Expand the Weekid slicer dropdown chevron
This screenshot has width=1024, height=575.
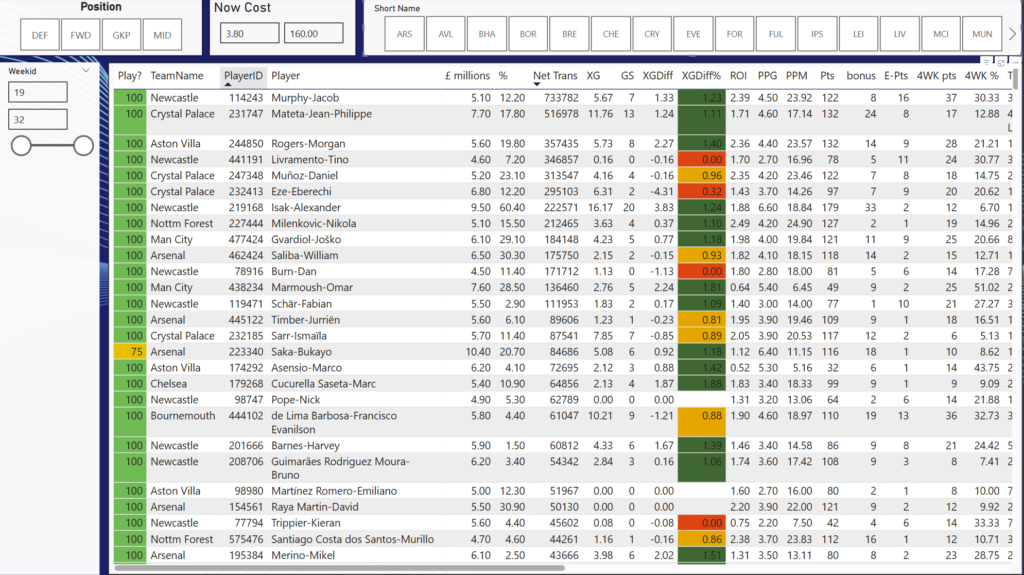(85, 71)
